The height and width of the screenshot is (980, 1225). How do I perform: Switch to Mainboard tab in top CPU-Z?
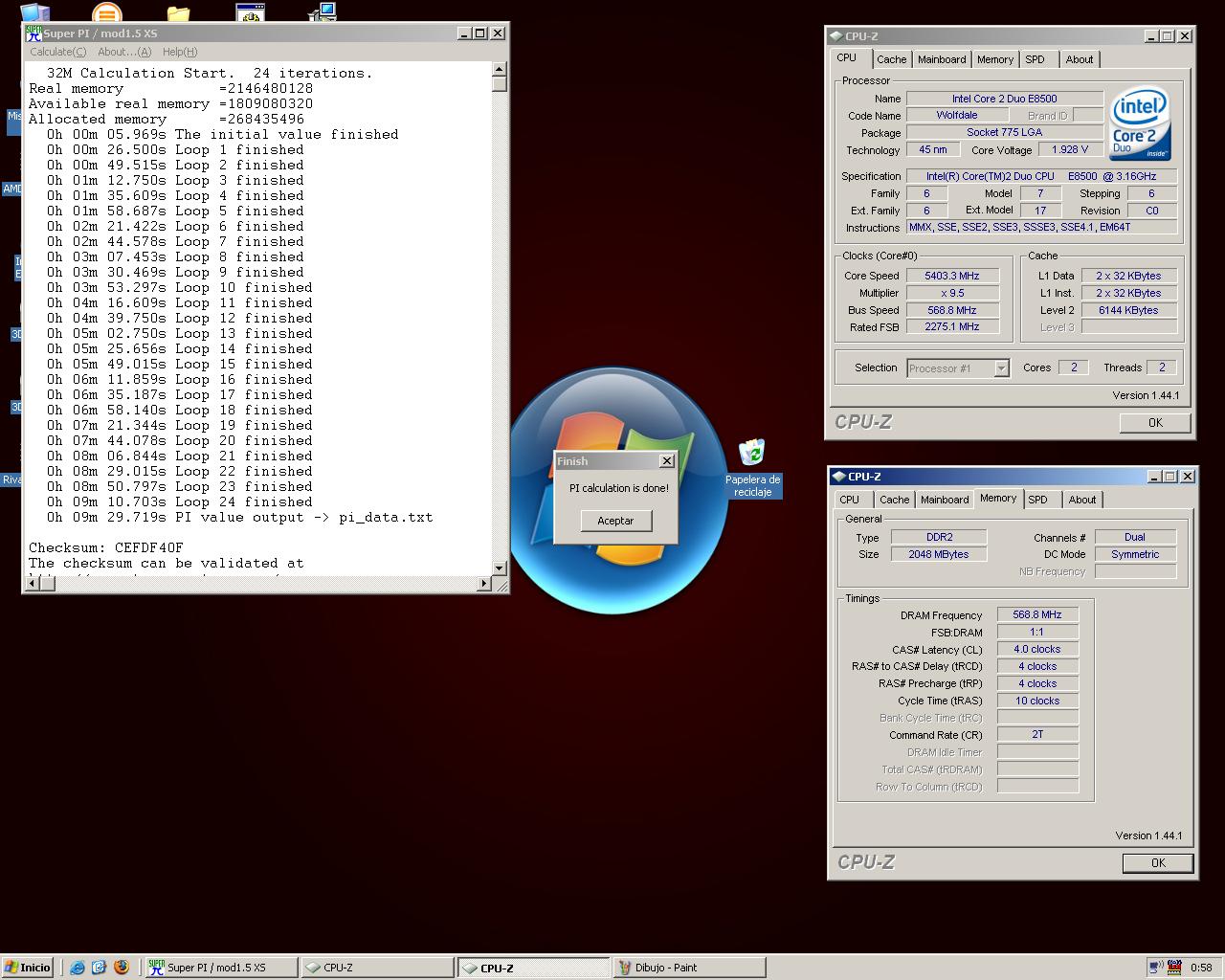coord(942,59)
